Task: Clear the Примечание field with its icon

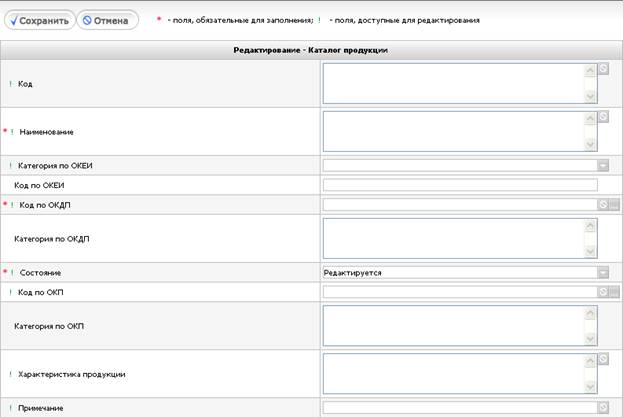Action: pyautogui.click(x=603, y=407)
